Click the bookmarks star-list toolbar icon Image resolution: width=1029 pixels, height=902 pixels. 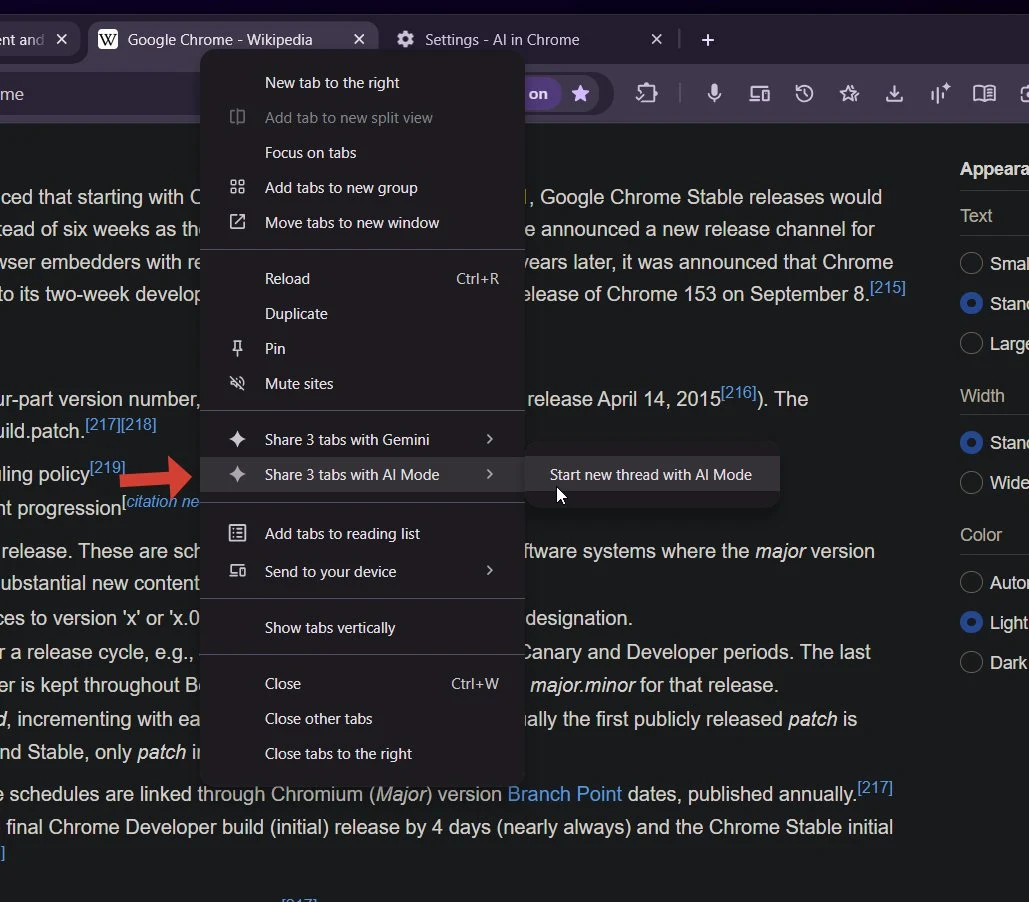coord(849,94)
